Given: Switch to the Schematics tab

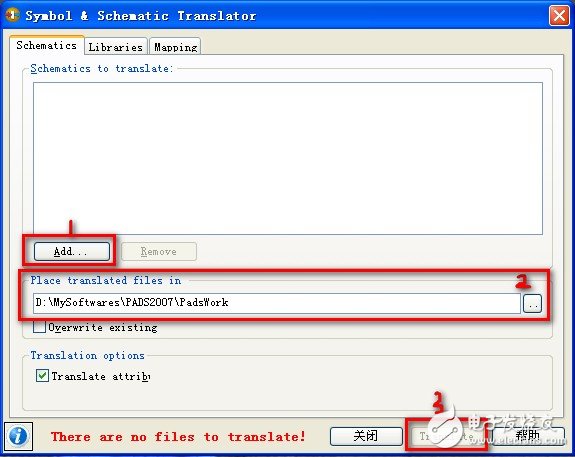Looking at the screenshot, I should [x=47, y=45].
